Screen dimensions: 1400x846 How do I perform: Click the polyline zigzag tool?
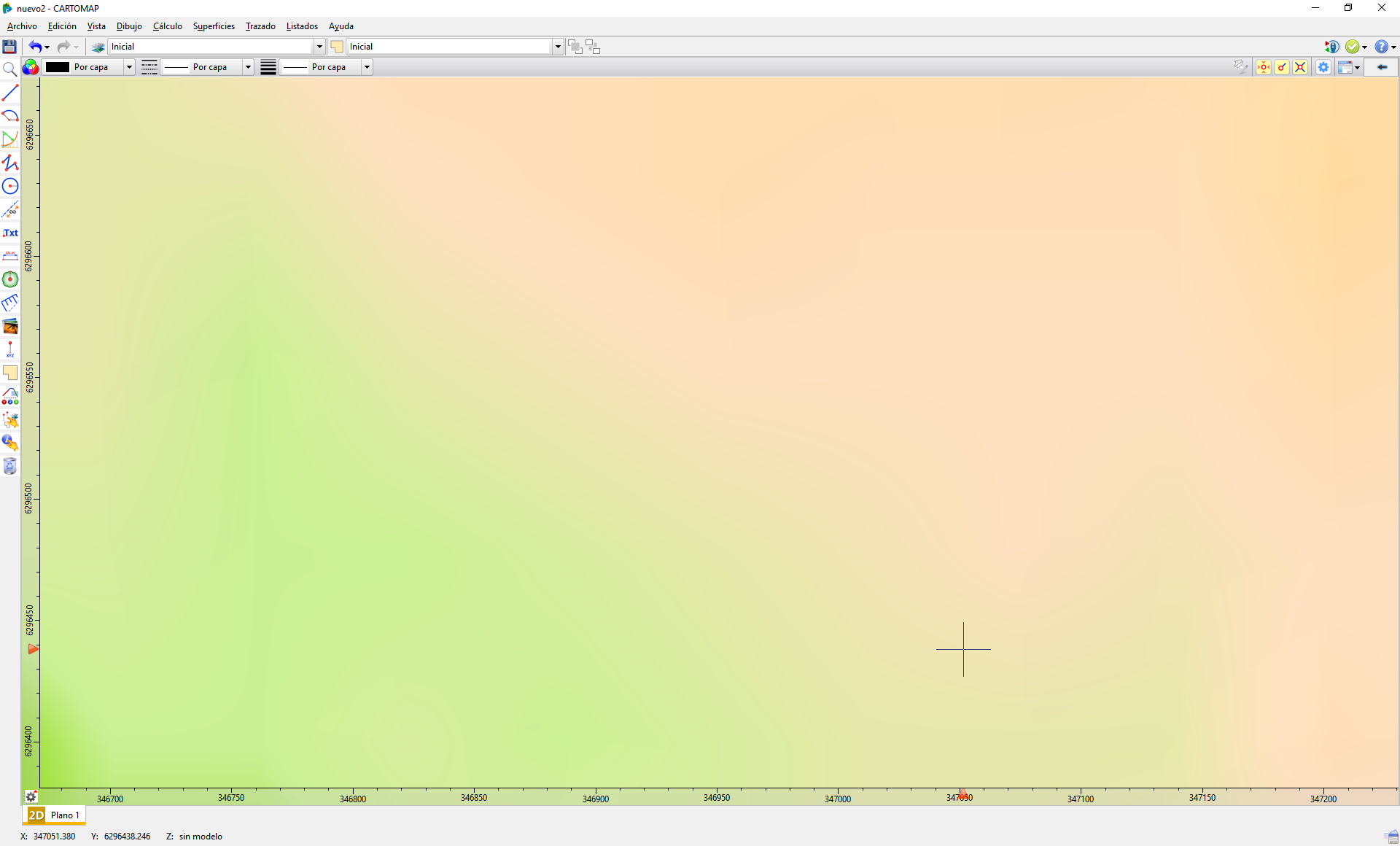(10, 163)
